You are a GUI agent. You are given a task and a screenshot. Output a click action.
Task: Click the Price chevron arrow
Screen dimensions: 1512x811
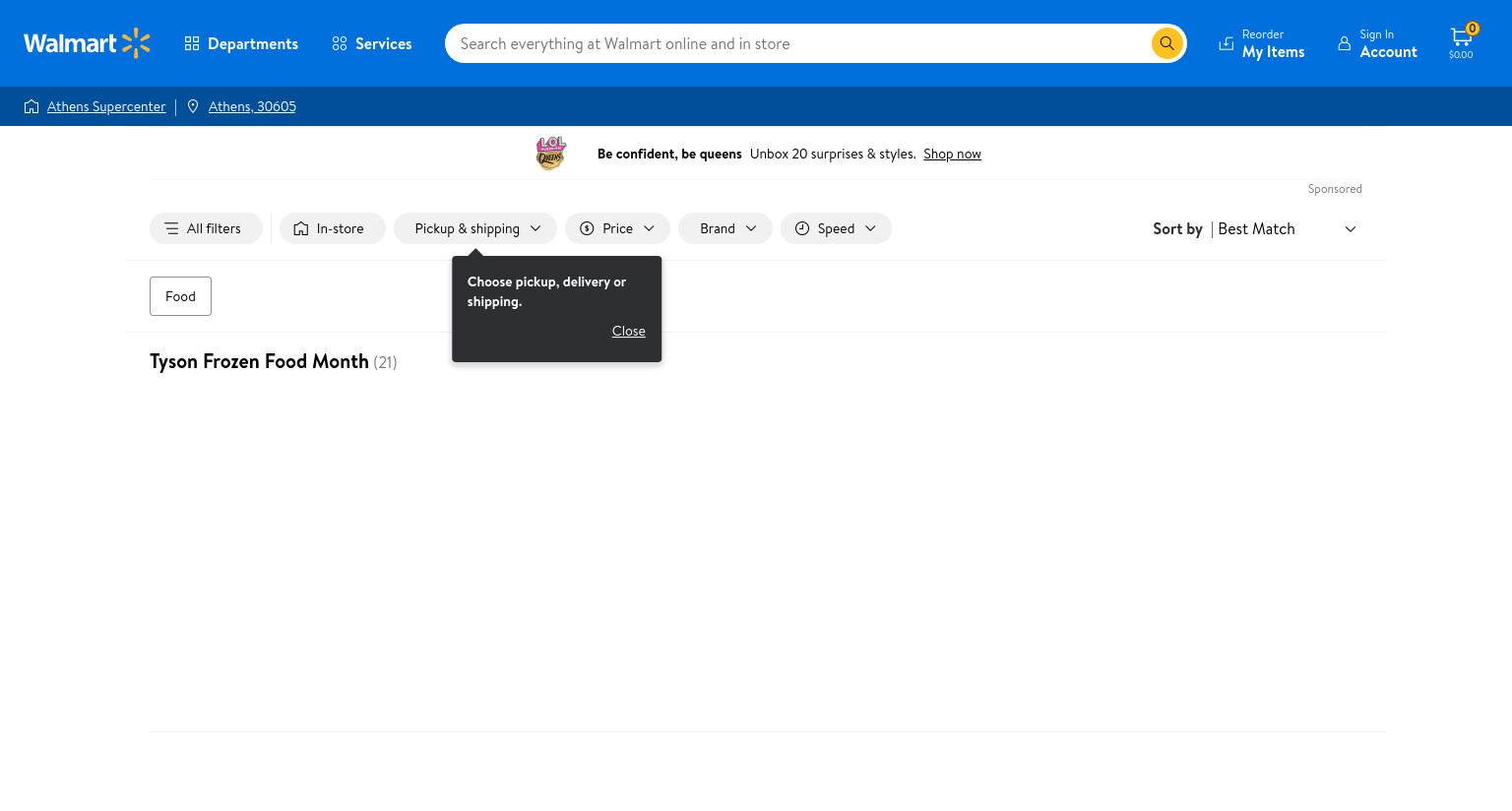(649, 228)
